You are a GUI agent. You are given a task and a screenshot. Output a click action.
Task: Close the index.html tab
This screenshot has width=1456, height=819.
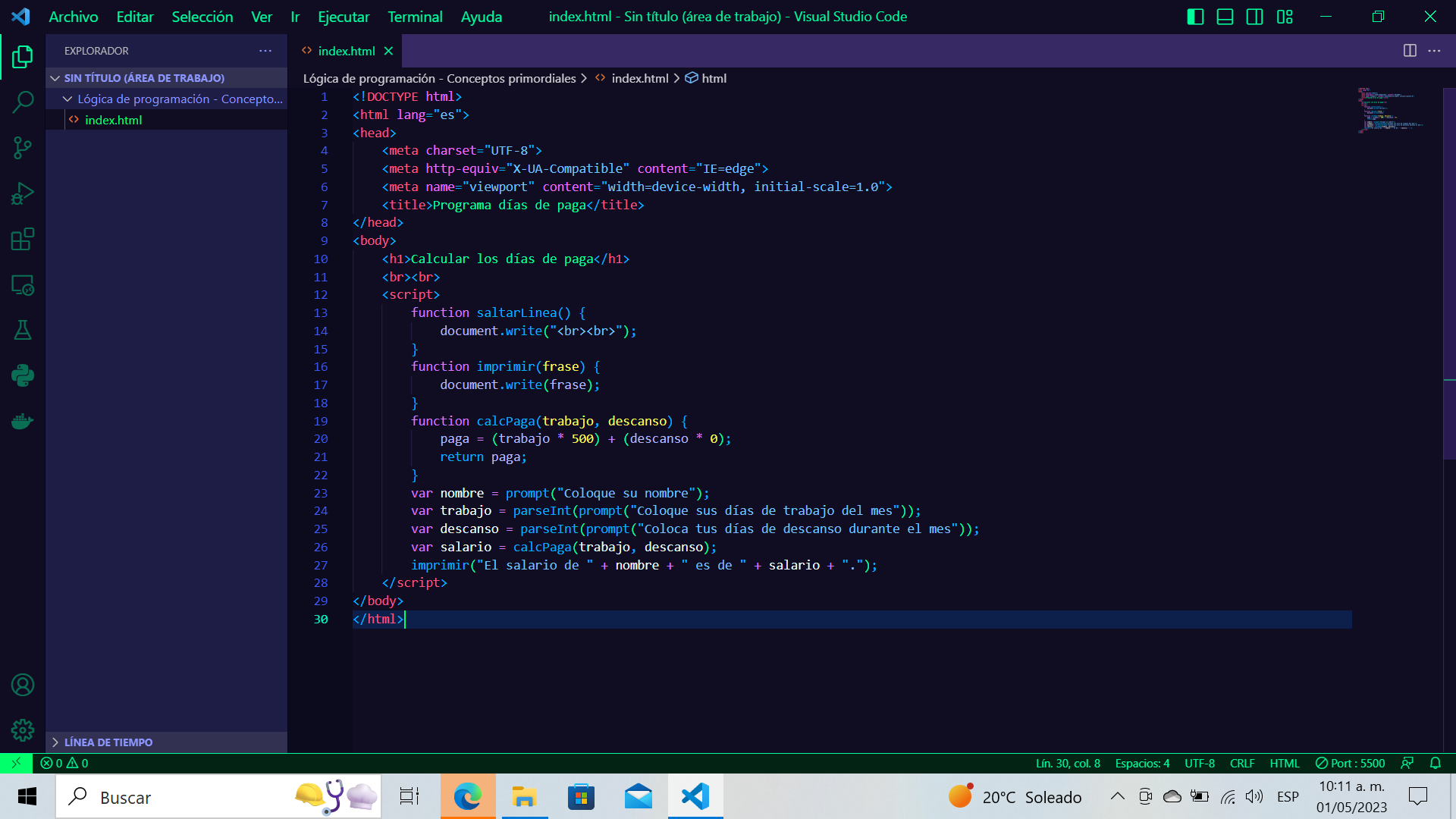coord(388,51)
